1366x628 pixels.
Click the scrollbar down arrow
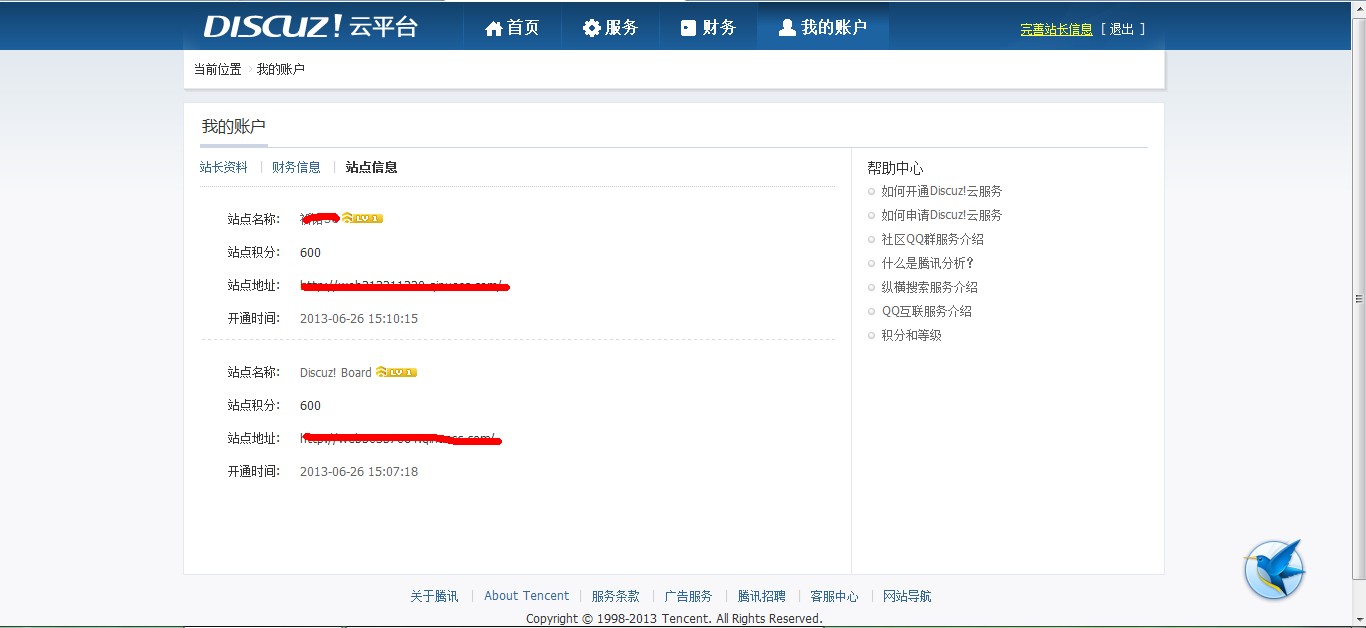(x=1358, y=618)
